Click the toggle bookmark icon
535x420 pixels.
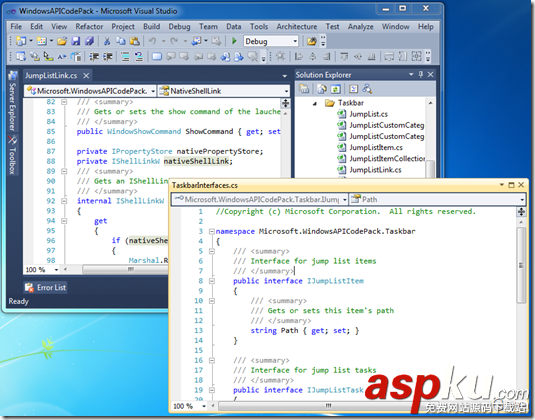[157, 56]
